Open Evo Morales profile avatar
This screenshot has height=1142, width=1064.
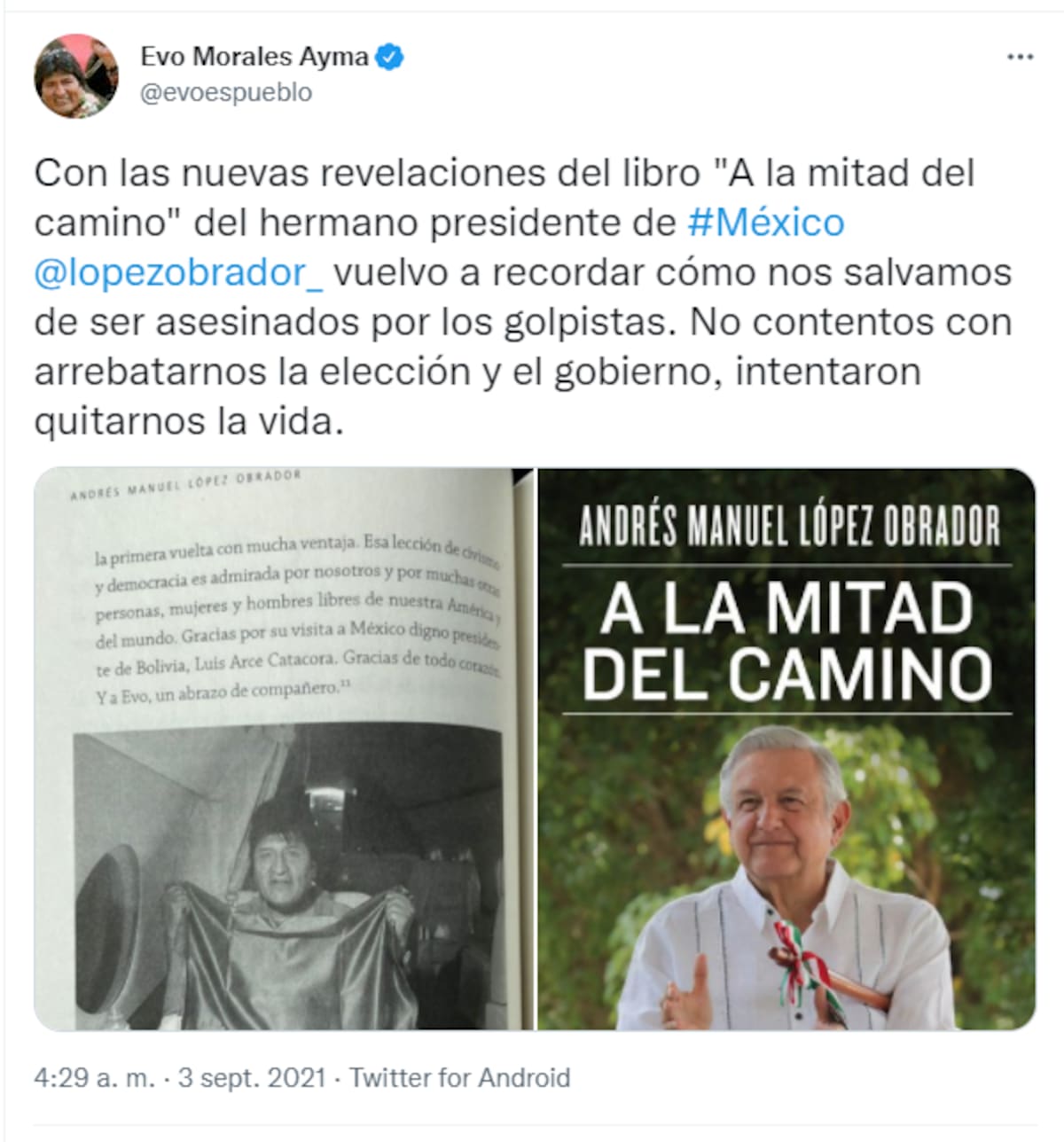(76, 76)
